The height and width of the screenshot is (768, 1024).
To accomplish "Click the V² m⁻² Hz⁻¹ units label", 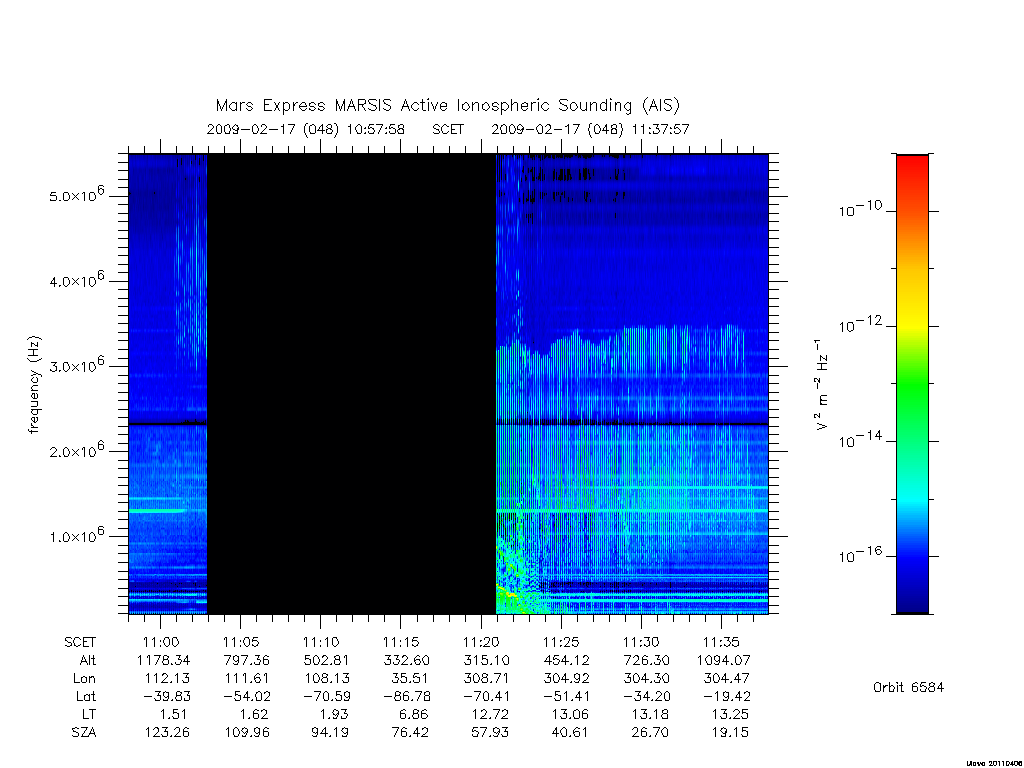I will [822, 385].
